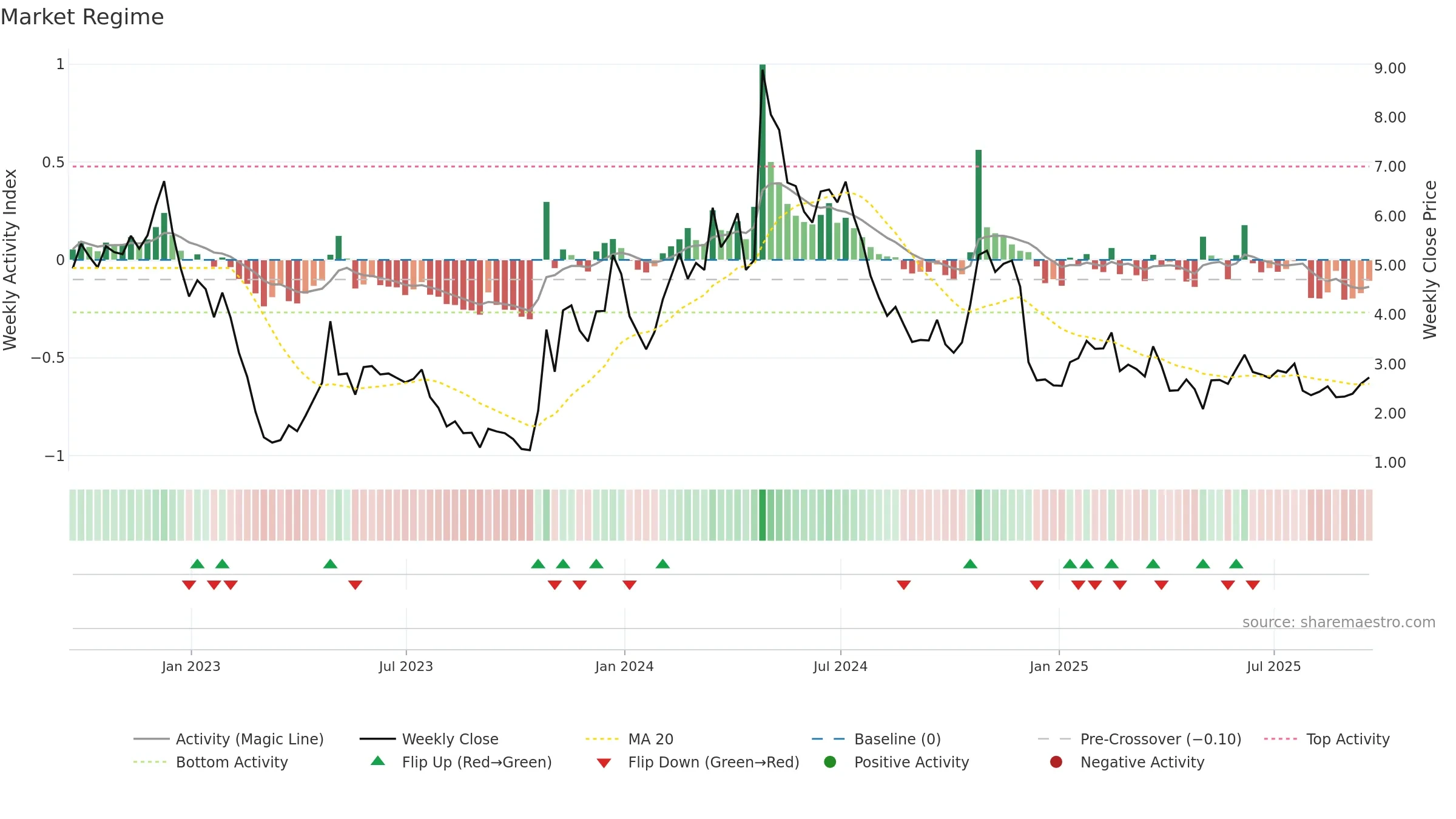Toggle the Positive Activity legend entry
The width and height of the screenshot is (1456, 819).
click(897, 762)
